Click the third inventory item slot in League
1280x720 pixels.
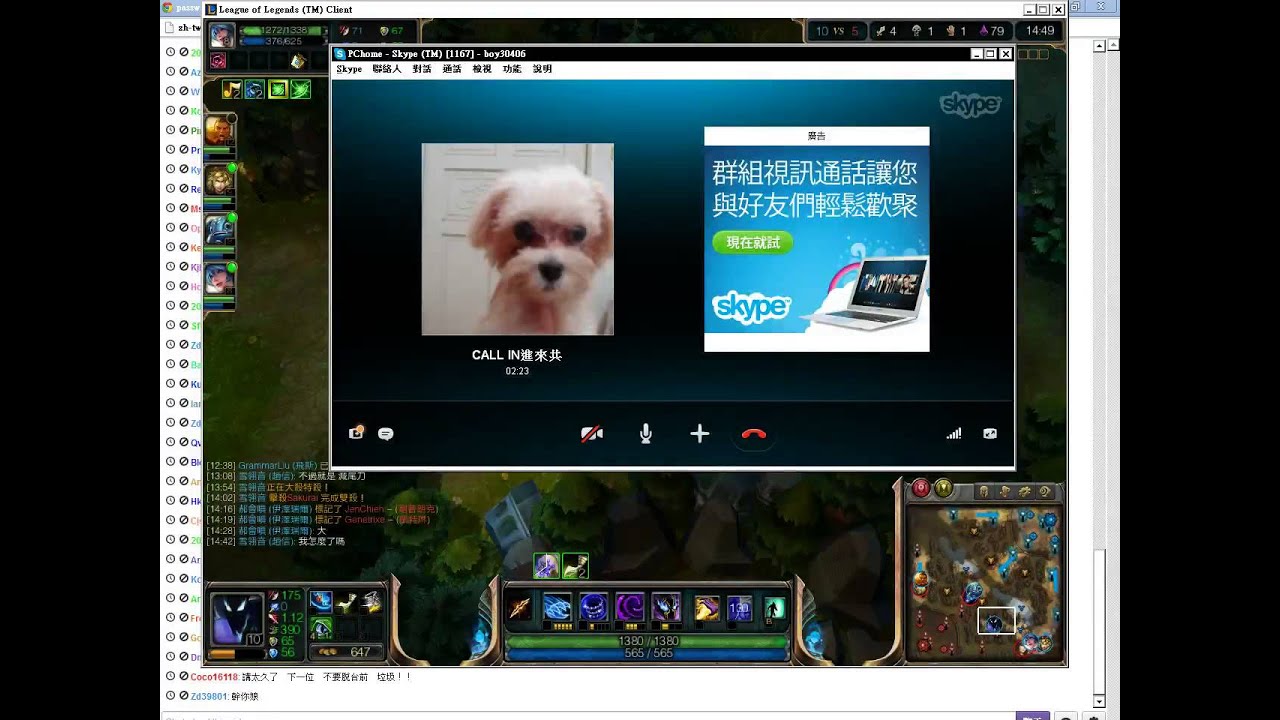pyautogui.click(x=372, y=602)
